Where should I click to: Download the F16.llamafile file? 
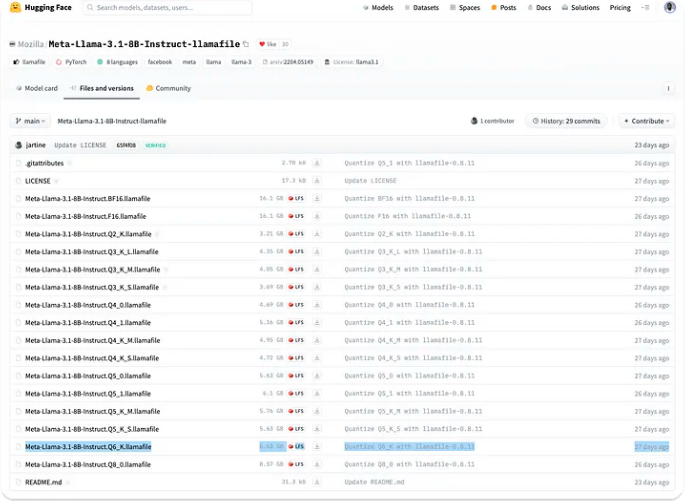coord(317,216)
